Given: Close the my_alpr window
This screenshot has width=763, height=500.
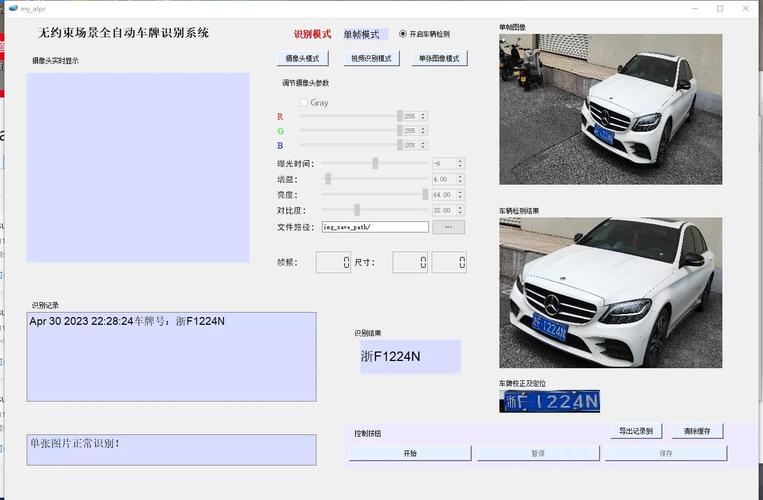Looking at the screenshot, I should [745, 8].
